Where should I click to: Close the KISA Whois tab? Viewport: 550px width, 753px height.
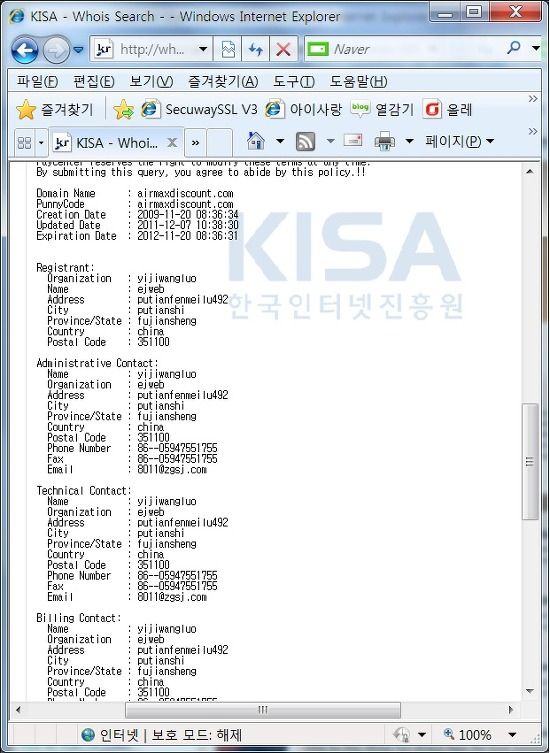(172, 143)
